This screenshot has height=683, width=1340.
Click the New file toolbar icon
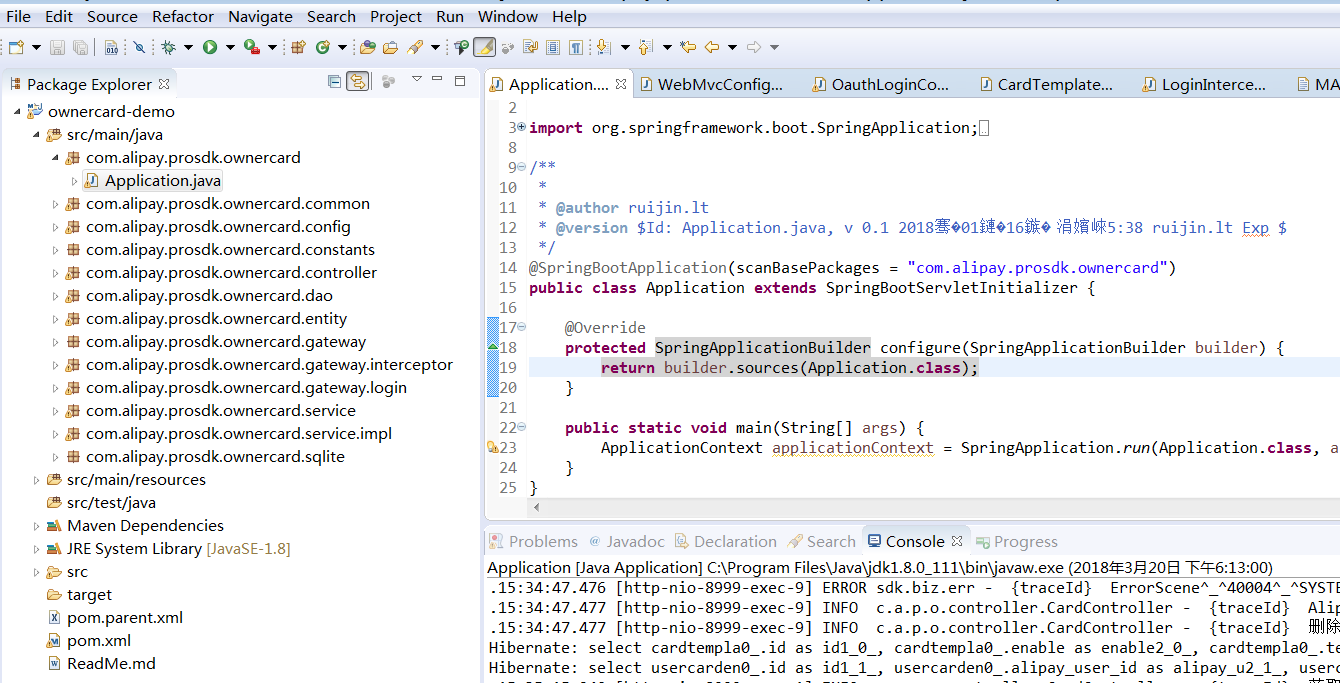coord(16,47)
